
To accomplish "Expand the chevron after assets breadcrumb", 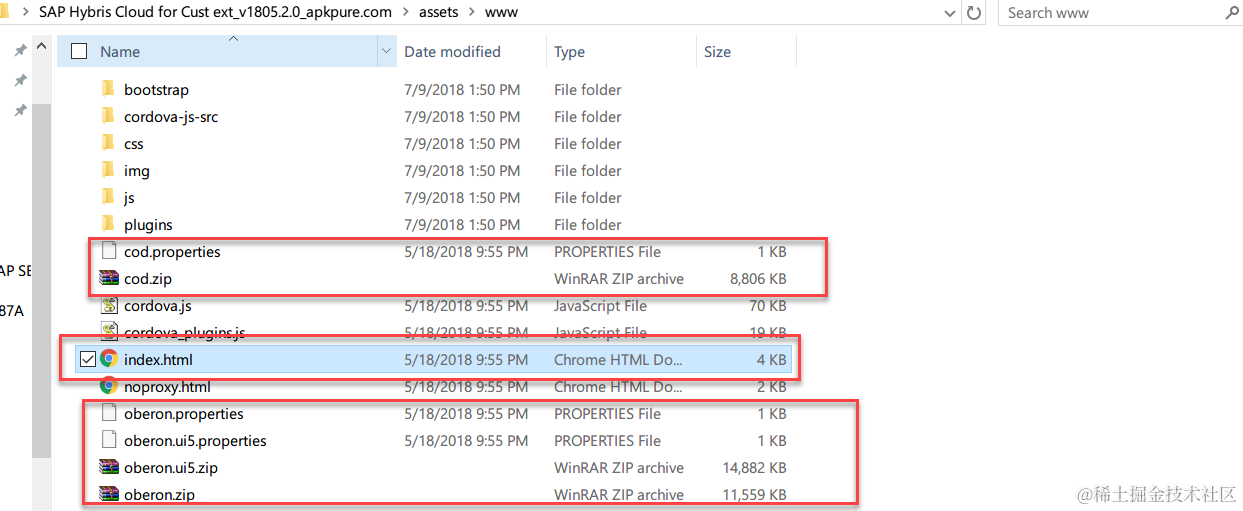I will click(x=471, y=13).
